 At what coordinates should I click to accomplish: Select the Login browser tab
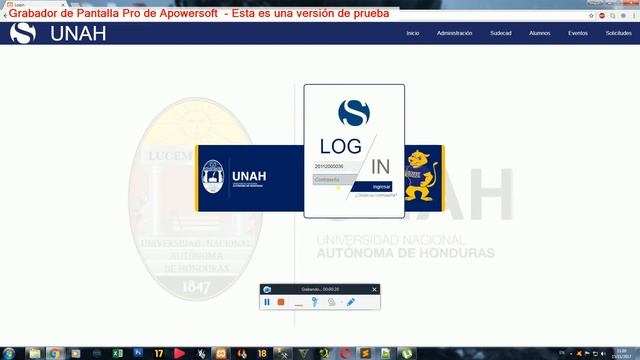pos(35,4)
